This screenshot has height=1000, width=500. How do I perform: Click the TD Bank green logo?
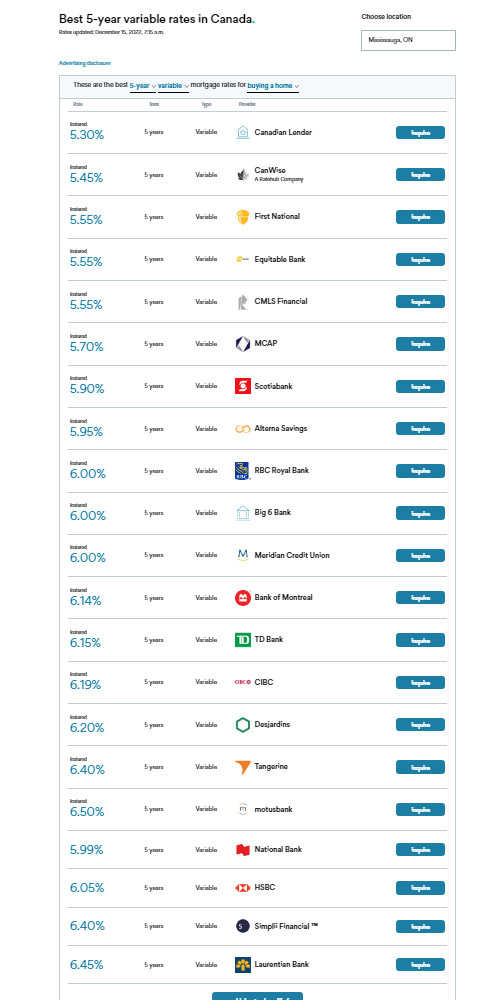tap(242, 640)
